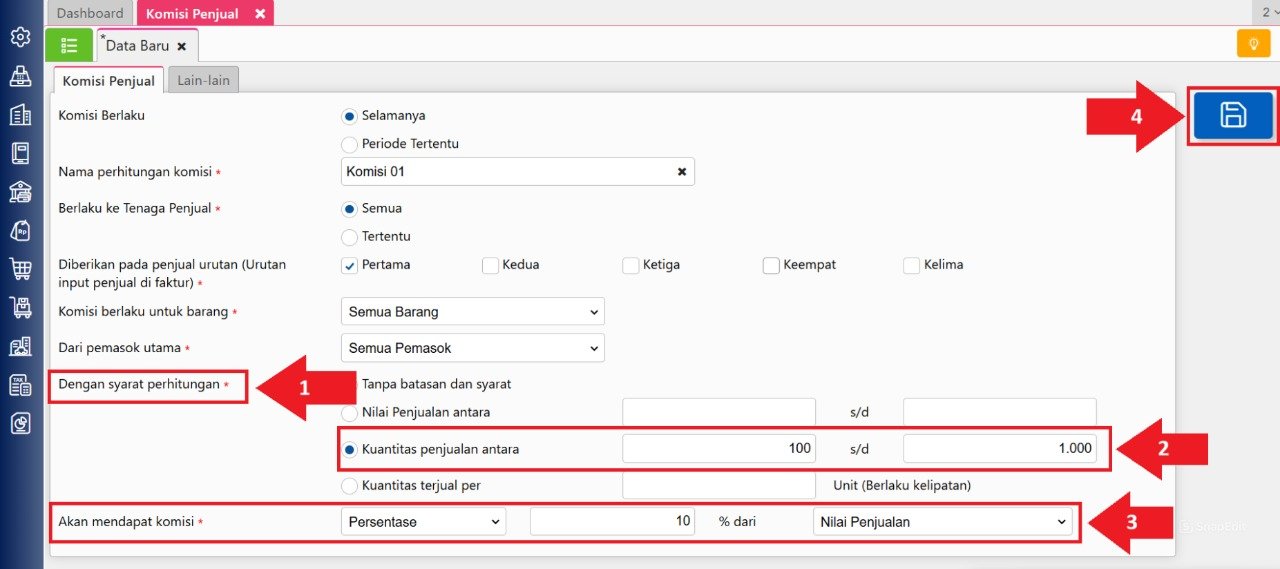Open the Komisi Penjual form sub-tab
Screen dimensions: 1280x569
(x=108, y=81)
